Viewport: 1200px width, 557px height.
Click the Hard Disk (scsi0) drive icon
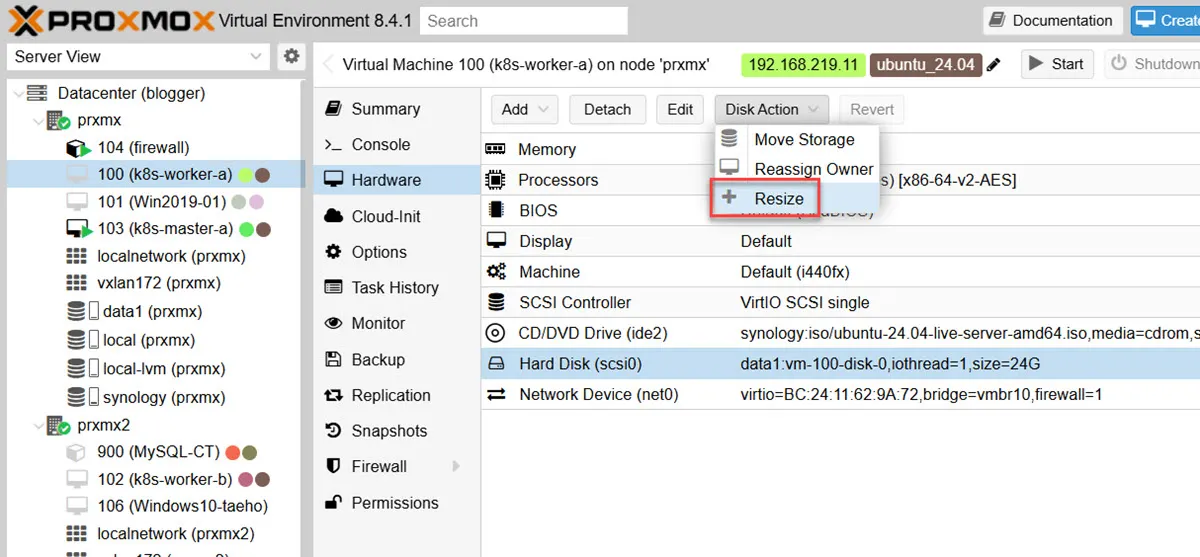point(495,364)
